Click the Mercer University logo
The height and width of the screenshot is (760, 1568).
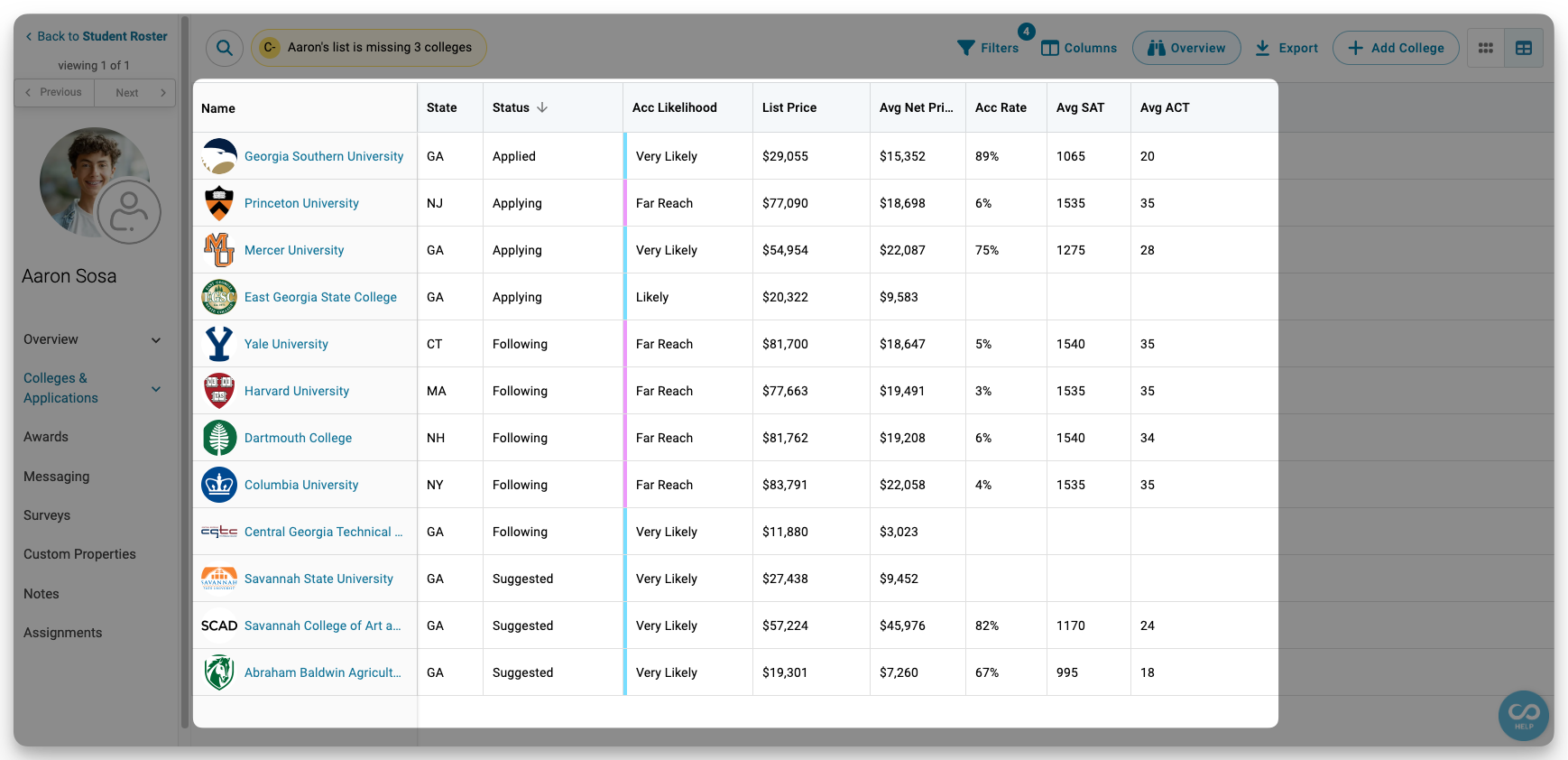[x=219, y=250]
